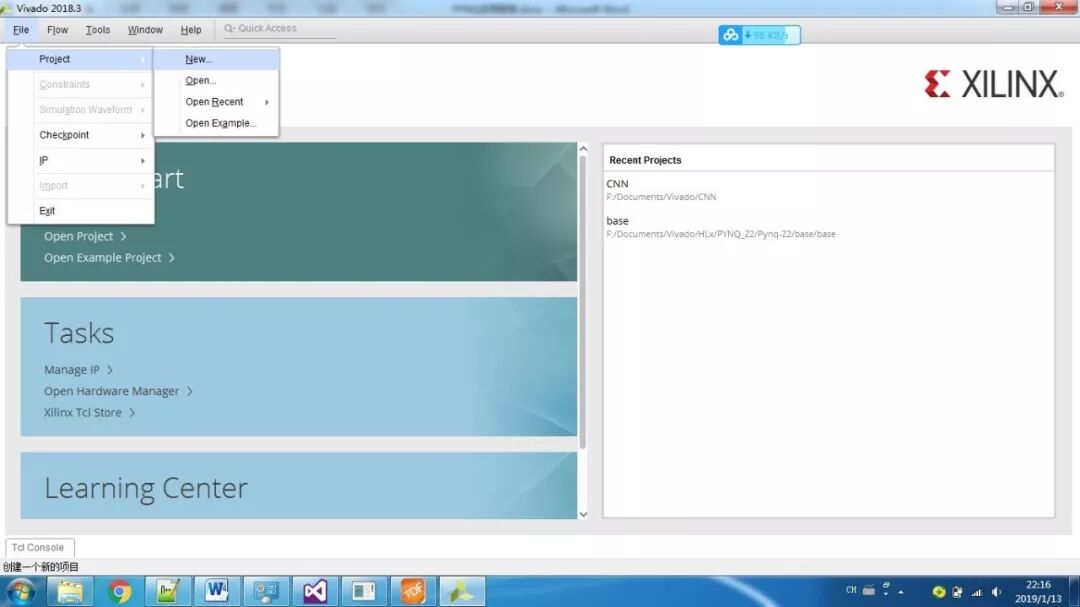
Task: Click the scroll down arrow of start page
Action: [583, 514]
